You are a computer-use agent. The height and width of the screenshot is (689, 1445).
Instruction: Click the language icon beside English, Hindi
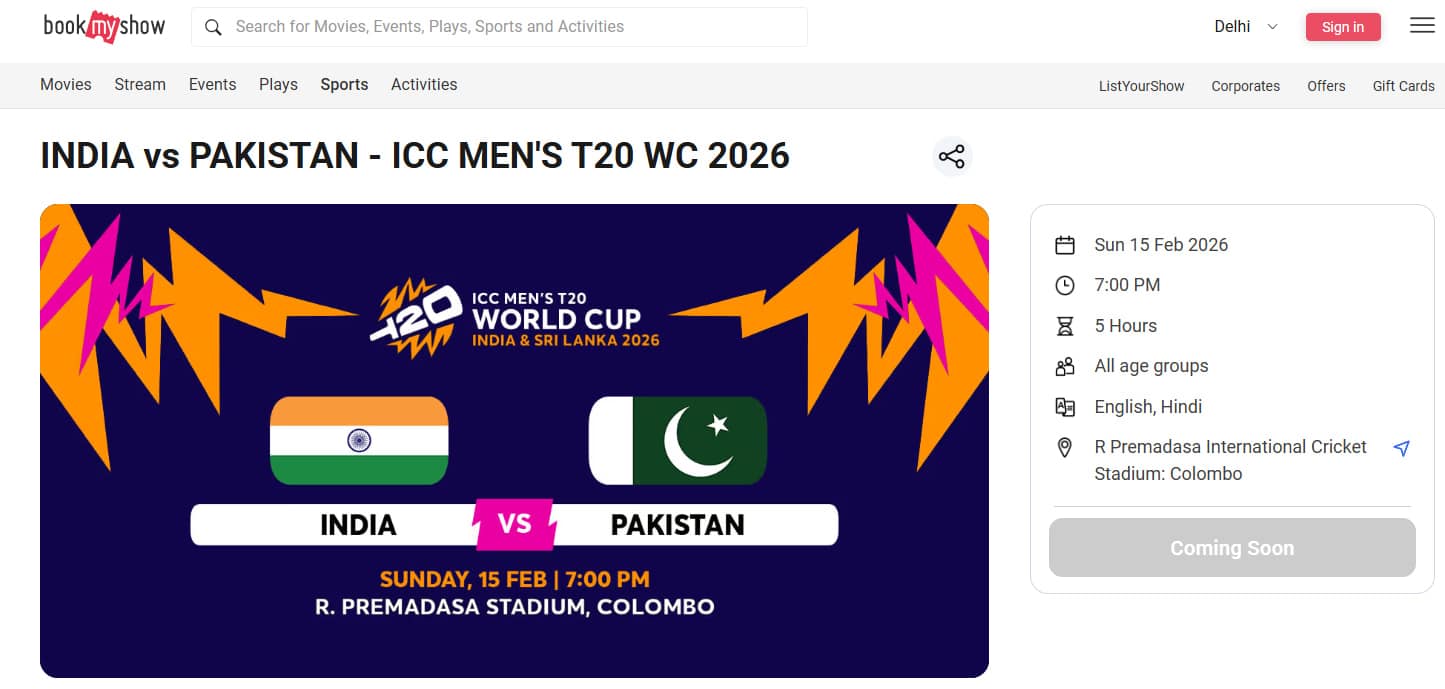pos(1065,406)
